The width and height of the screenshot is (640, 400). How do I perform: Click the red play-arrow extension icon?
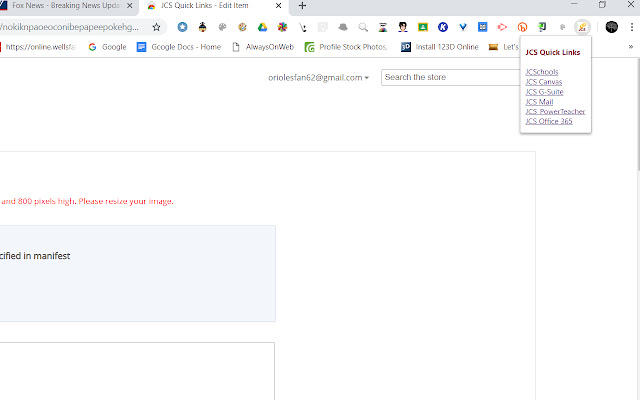pos(502,27)
